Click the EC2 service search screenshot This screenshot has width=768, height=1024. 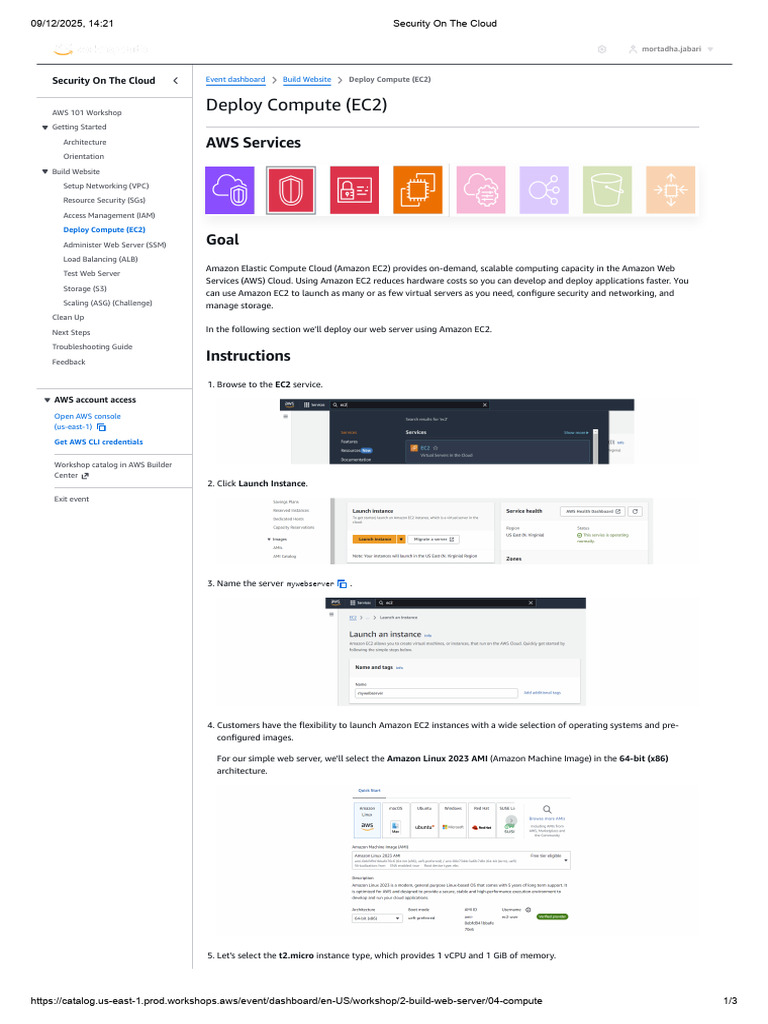[456, 432]
